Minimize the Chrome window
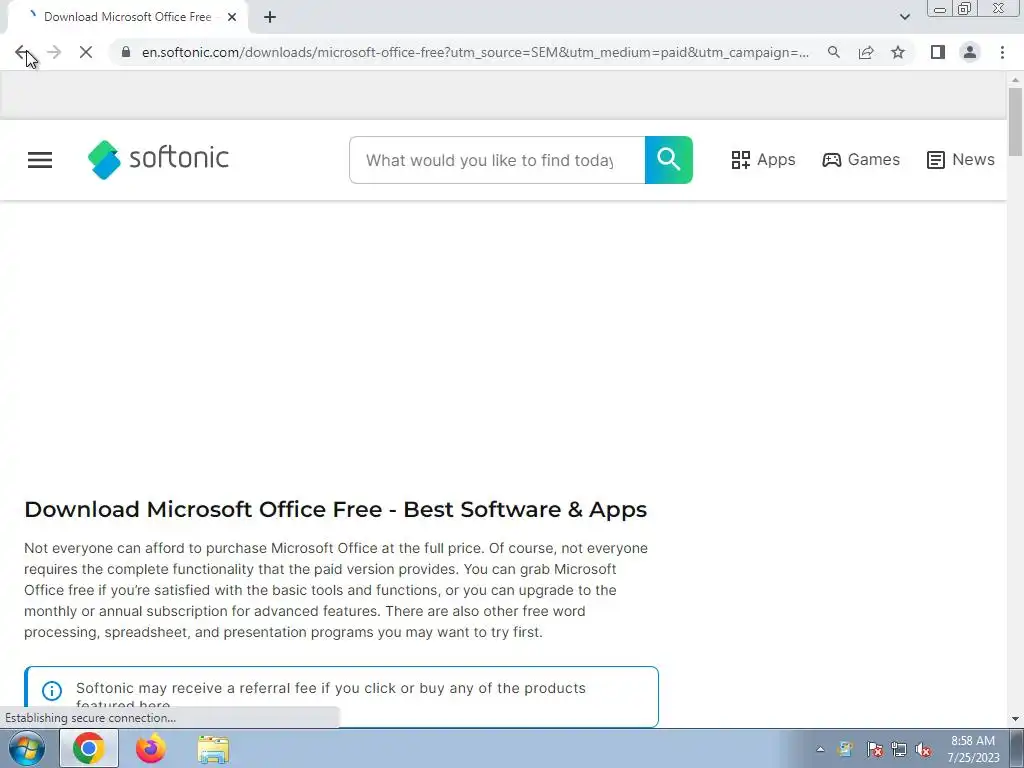Image resolution: width=1024 pixels, height=768 pixels. tap(940, 9)
